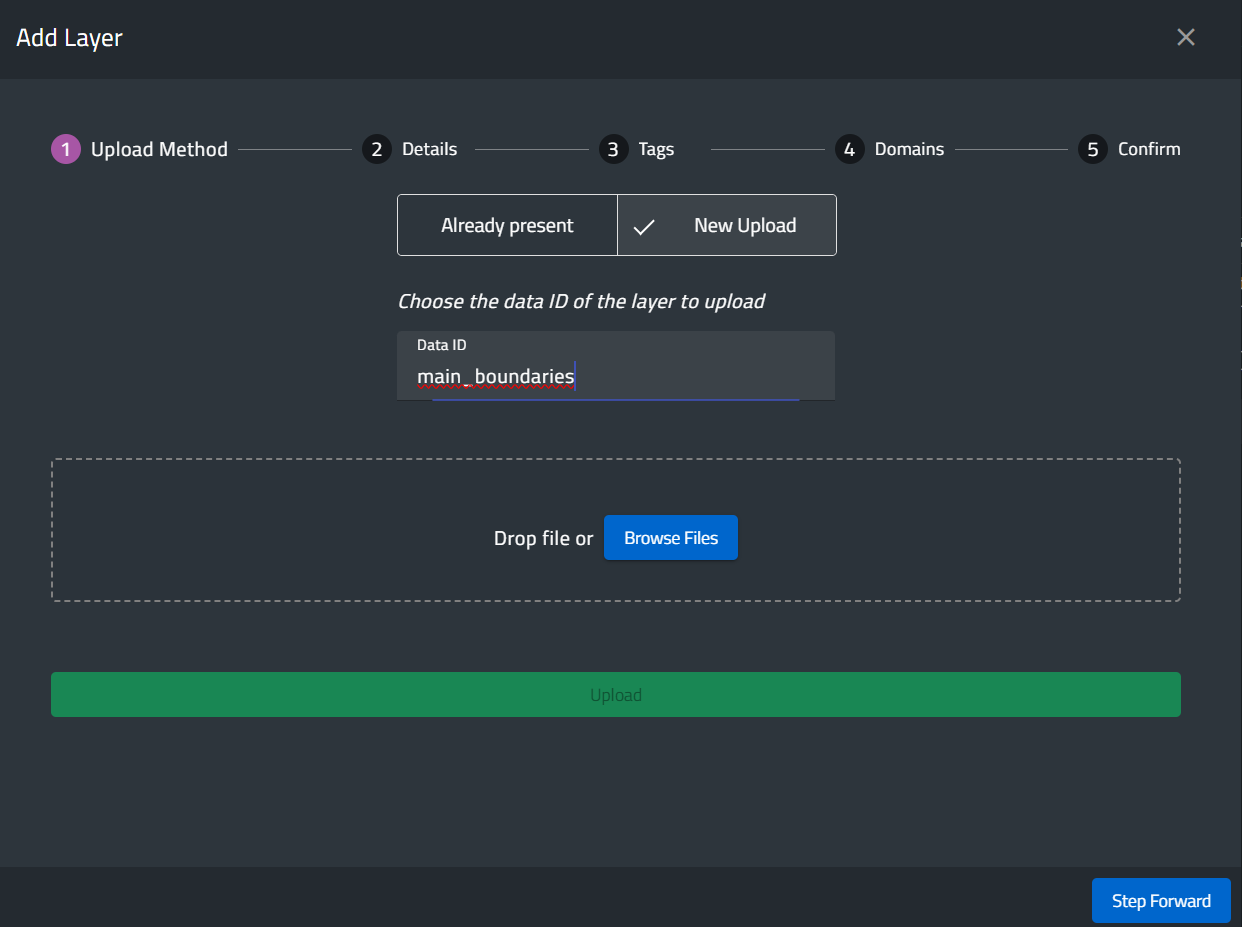Jump to the Details step label
The width and height of the screenshot is (1242, 927).
coord(429,150)
